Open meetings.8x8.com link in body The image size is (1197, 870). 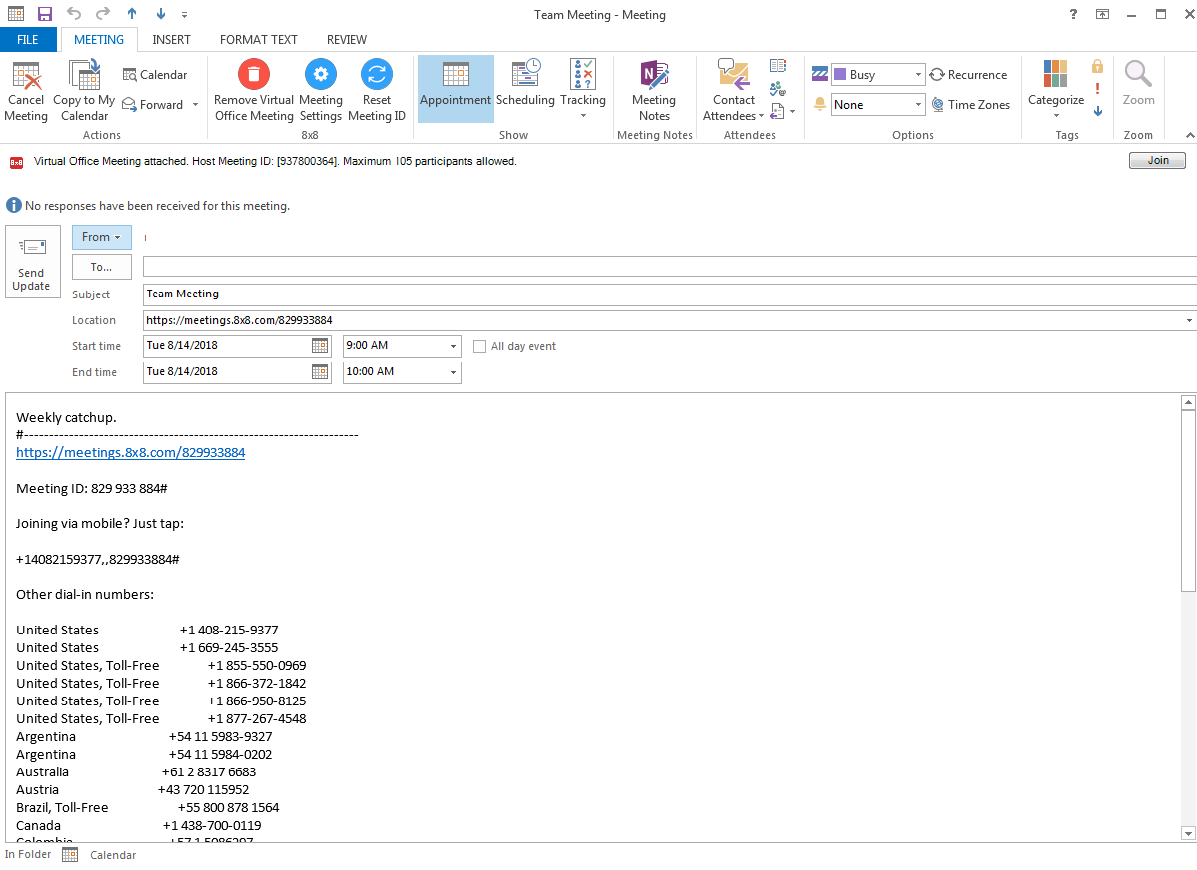(x=131, y=453)
